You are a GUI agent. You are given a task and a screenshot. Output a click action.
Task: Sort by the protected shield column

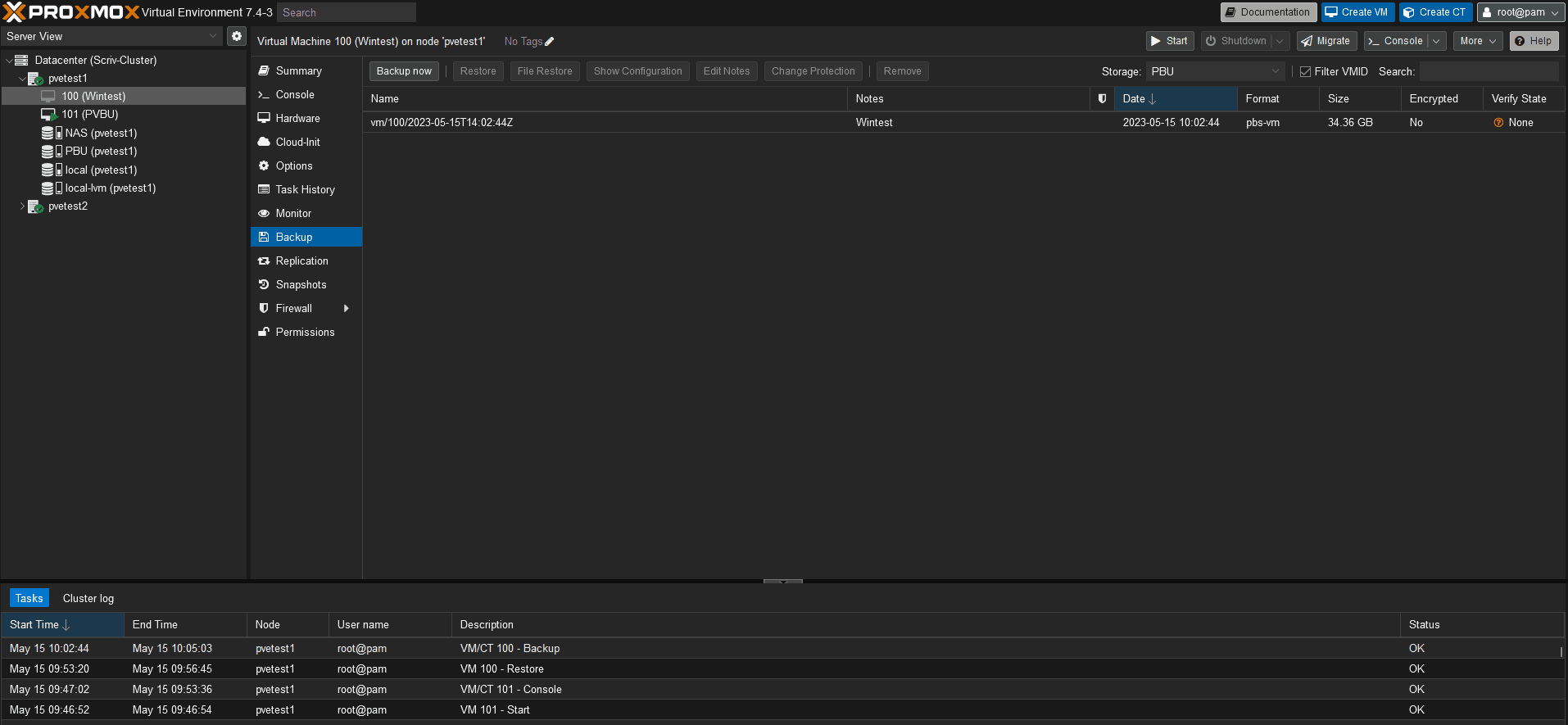click(1103, 98)
